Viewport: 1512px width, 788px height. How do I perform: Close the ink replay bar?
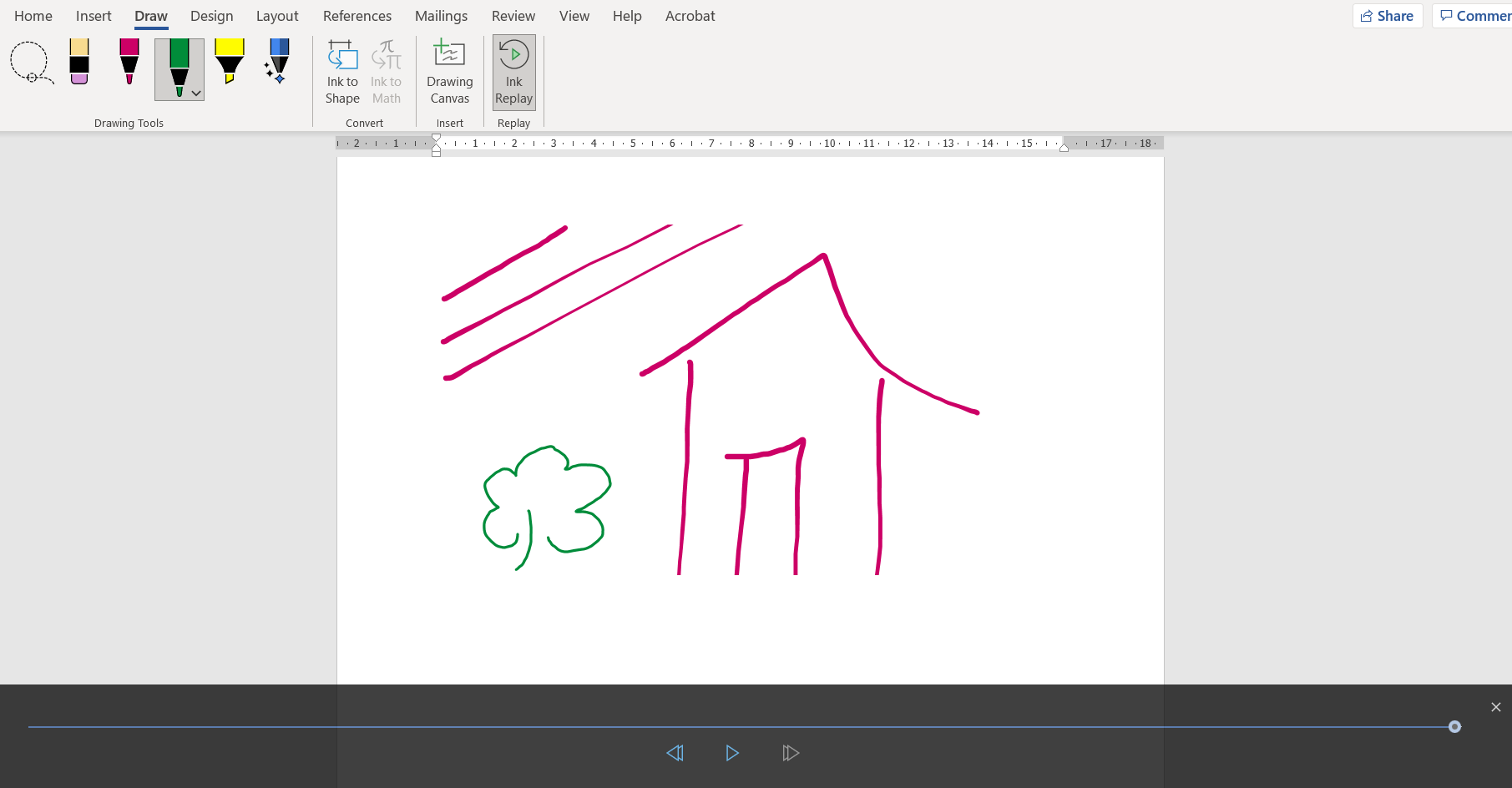(x=1494, y=706)
